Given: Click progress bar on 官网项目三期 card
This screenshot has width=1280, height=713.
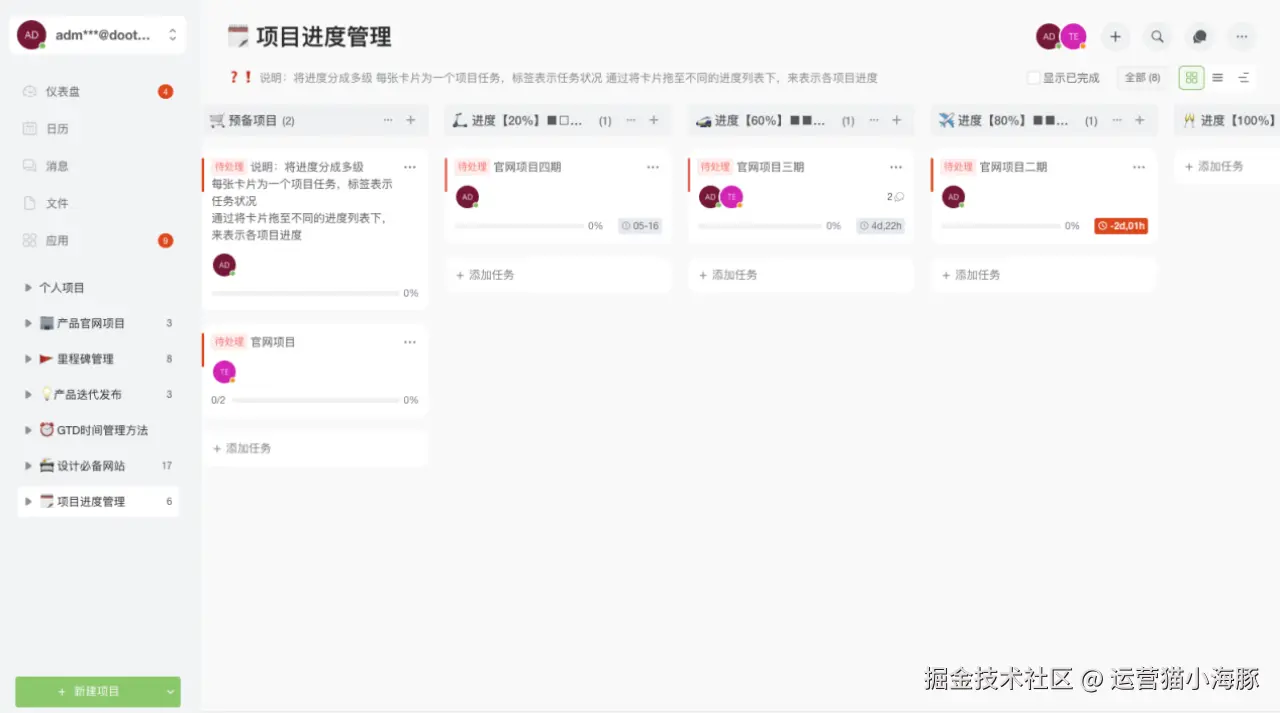Looking at the screenshot, I should click(762, 226).
